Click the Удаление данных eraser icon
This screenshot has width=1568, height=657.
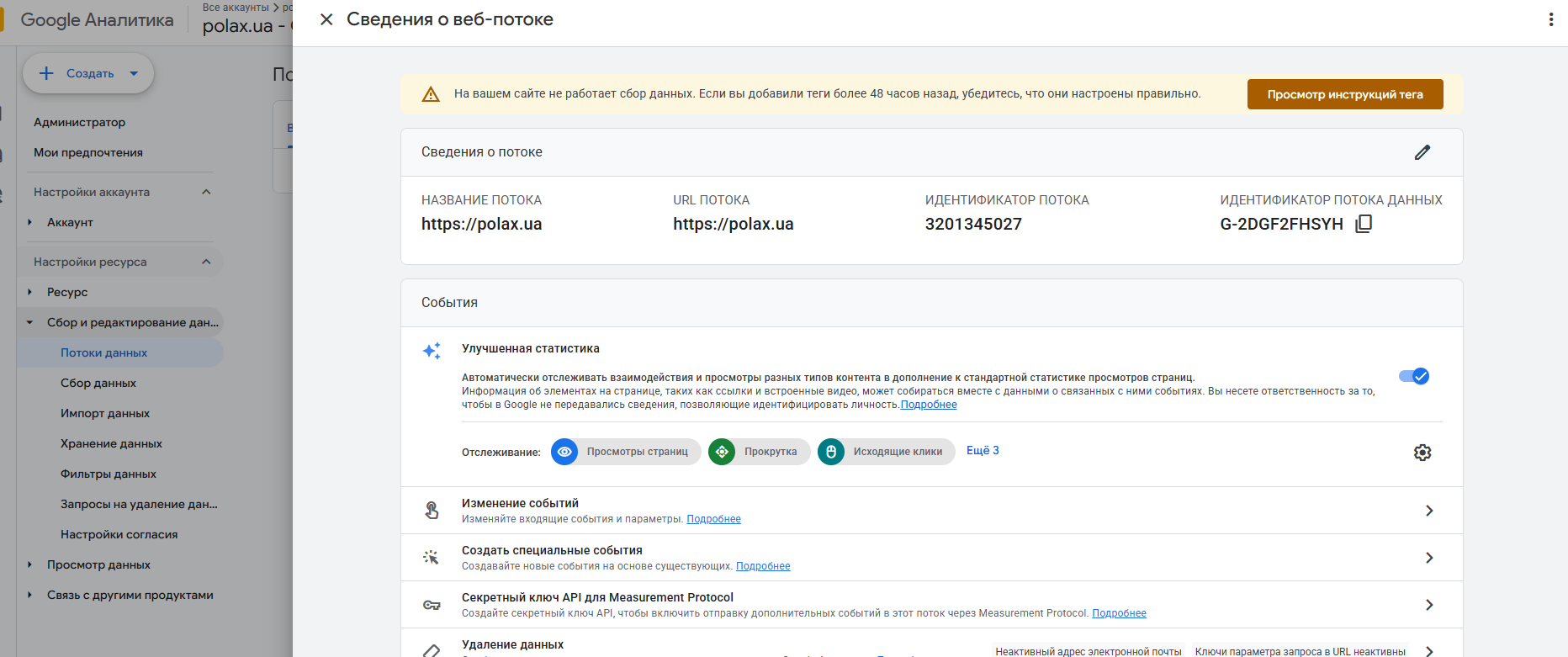point(432,651)
